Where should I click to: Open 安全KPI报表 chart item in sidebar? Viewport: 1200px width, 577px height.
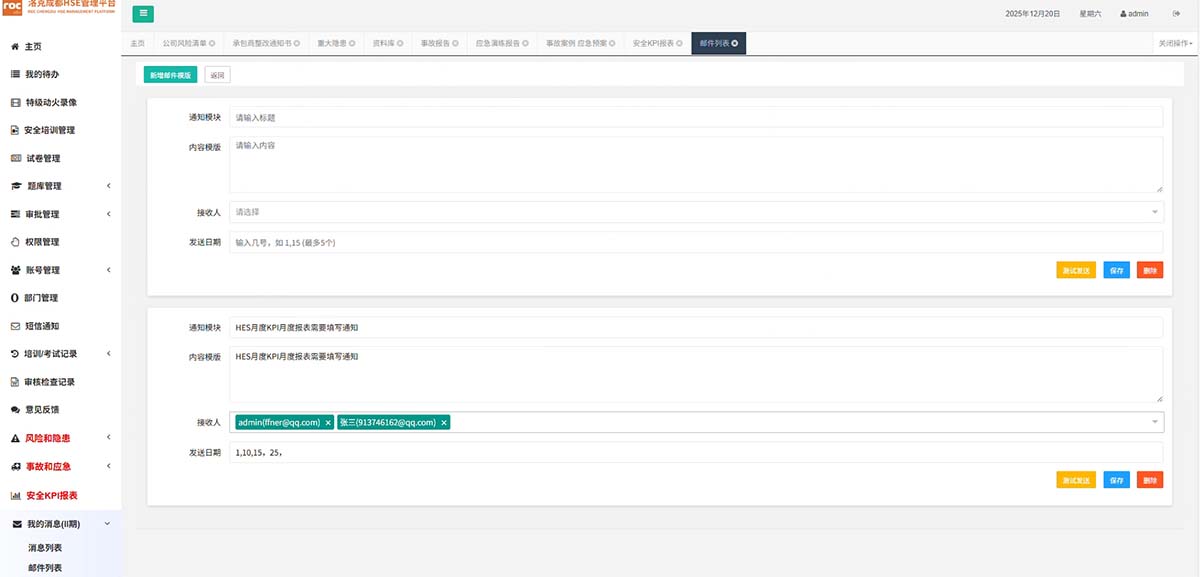[51, 495]
